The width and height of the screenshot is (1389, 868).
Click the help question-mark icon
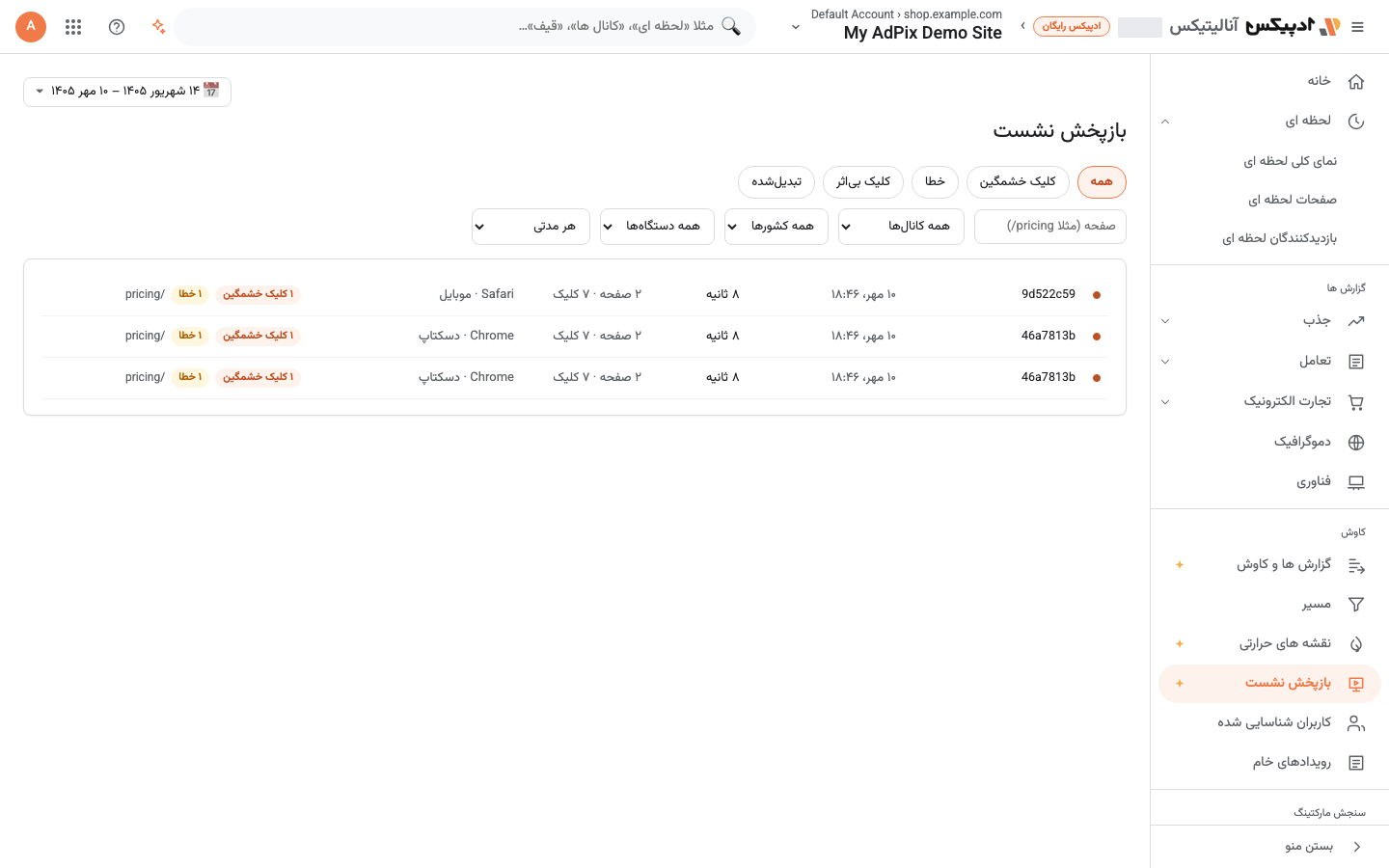(x=117, y=27)
